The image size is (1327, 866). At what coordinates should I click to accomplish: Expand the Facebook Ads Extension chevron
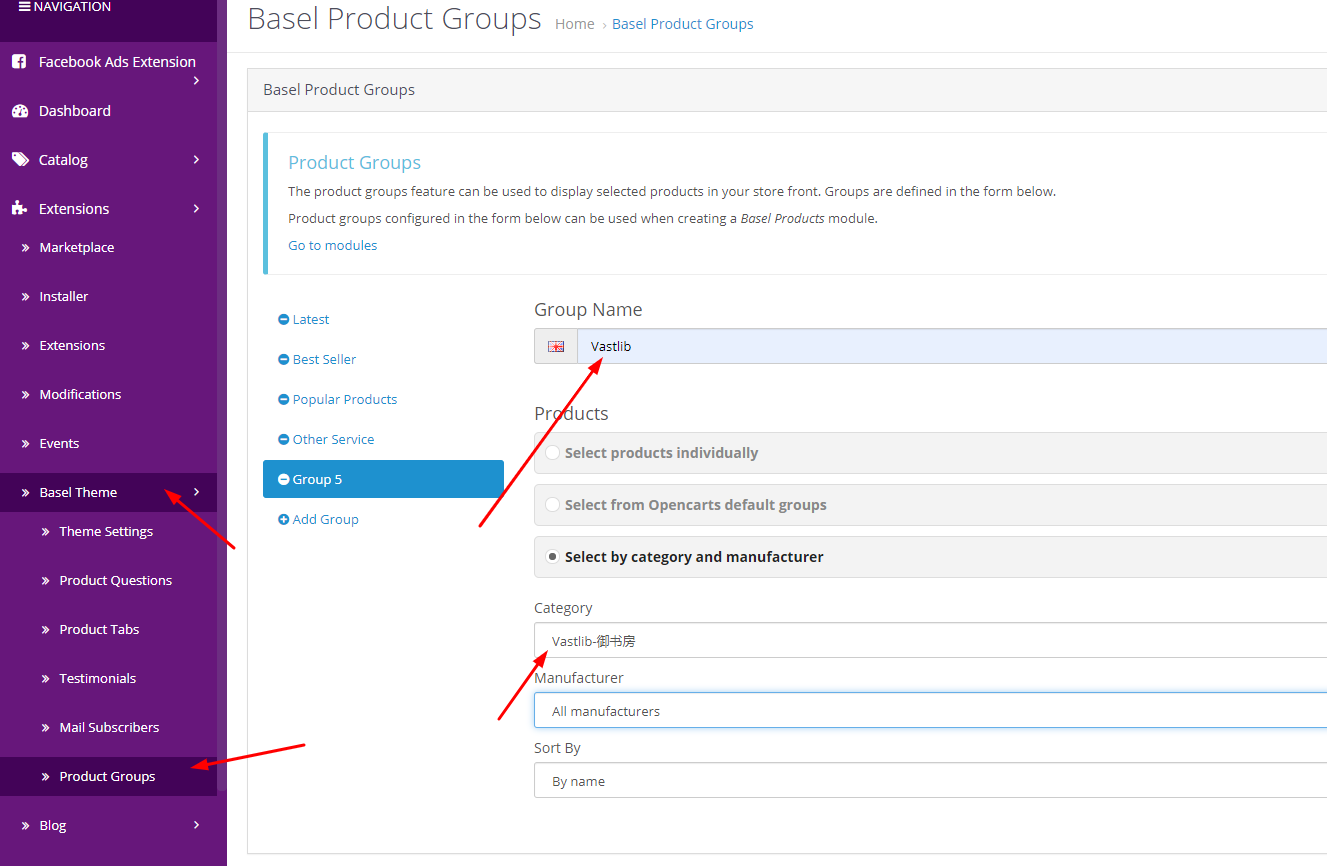196,80
